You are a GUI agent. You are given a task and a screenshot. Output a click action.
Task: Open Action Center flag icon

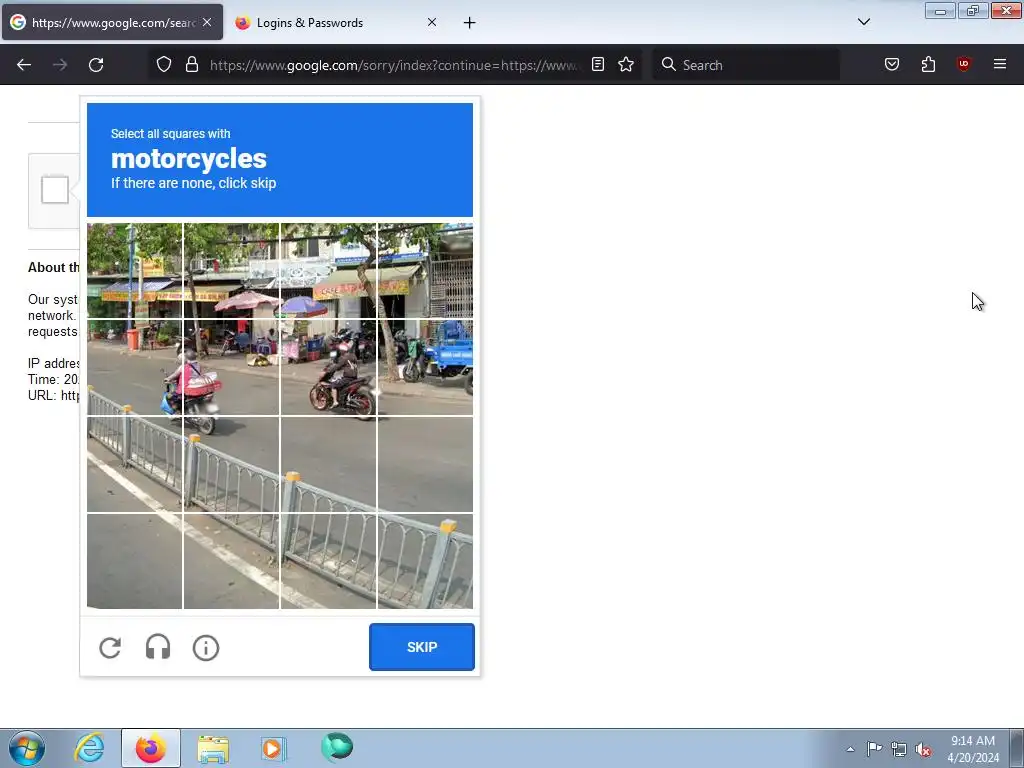click(x=874, y=748)
